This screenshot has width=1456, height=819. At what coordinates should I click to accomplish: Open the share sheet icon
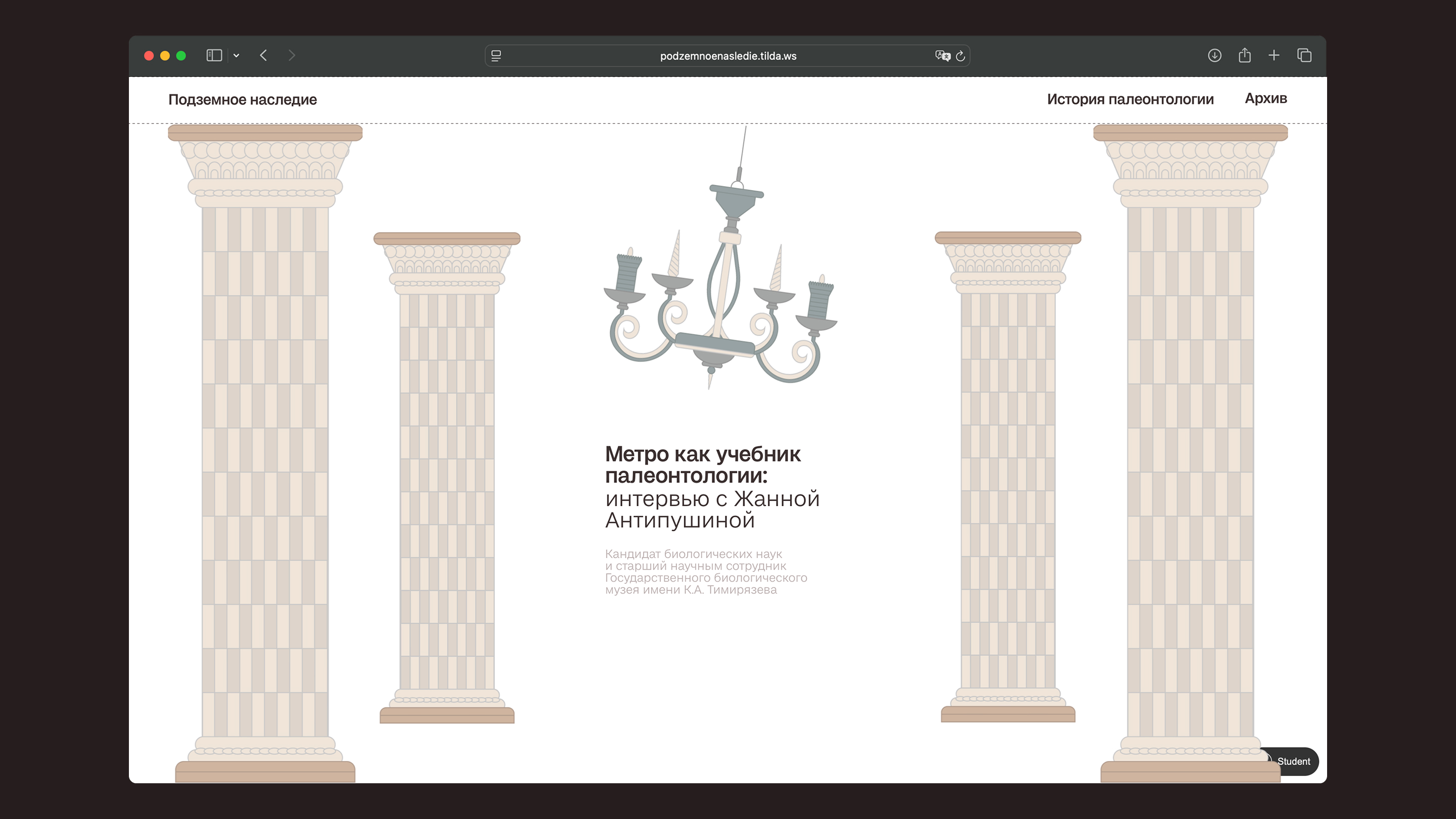click(1245, 56)
